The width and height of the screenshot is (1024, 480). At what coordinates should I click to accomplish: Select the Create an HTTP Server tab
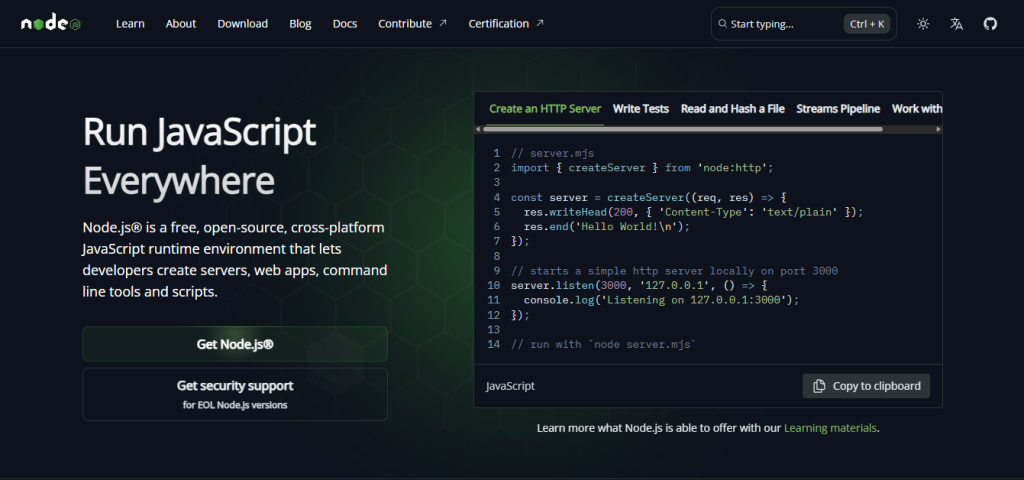[x=545, y=109]
